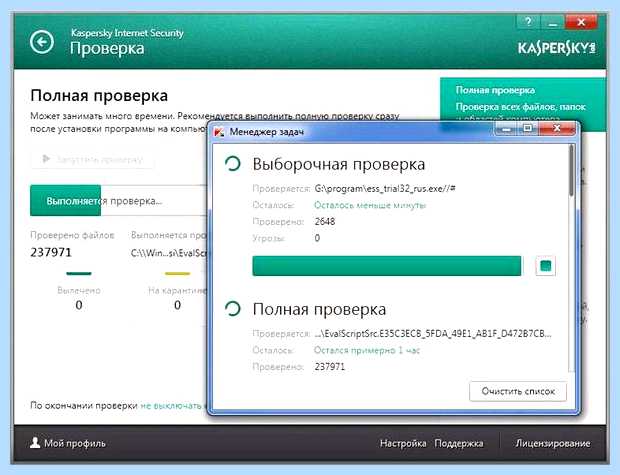Click the Выборочная проверка heading

(x=339, y=164)
